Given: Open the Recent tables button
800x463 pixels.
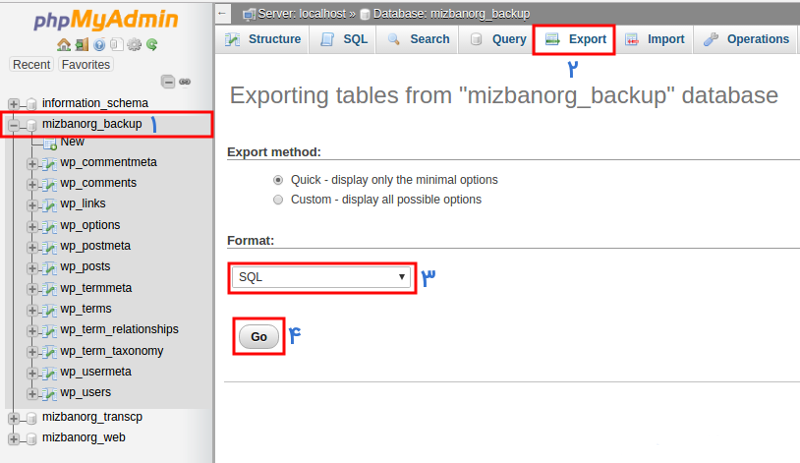Looking at the screenshot, I should (32, 65).
